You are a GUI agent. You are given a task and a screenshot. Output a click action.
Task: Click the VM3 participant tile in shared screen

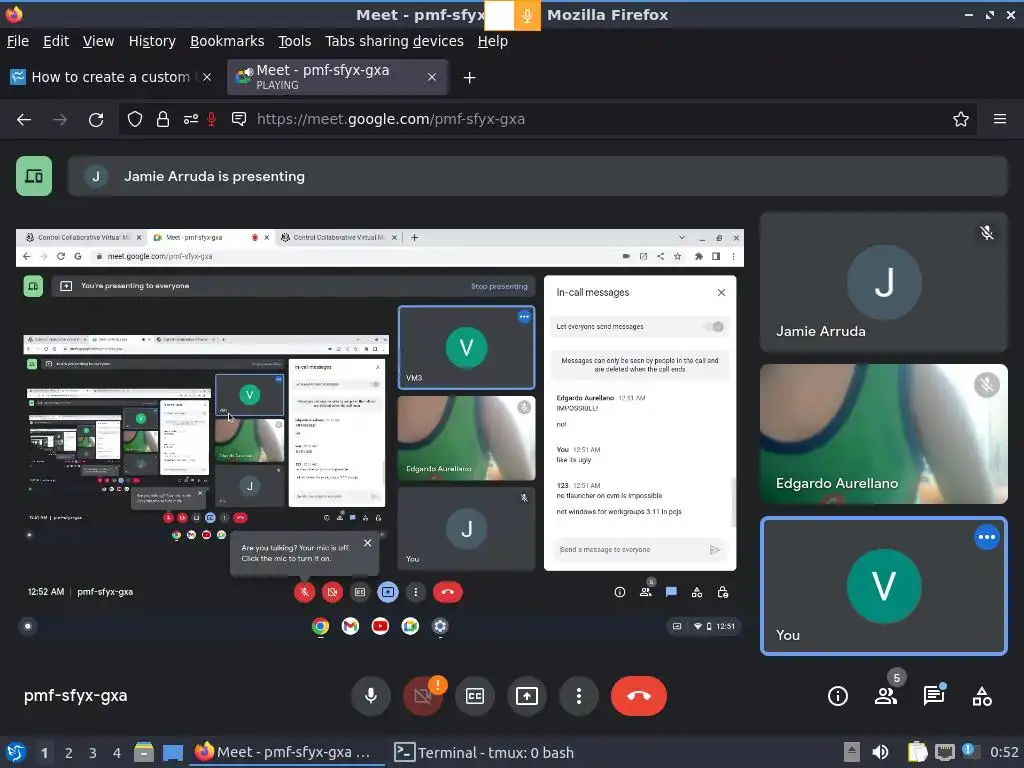[x=466, y=347]
